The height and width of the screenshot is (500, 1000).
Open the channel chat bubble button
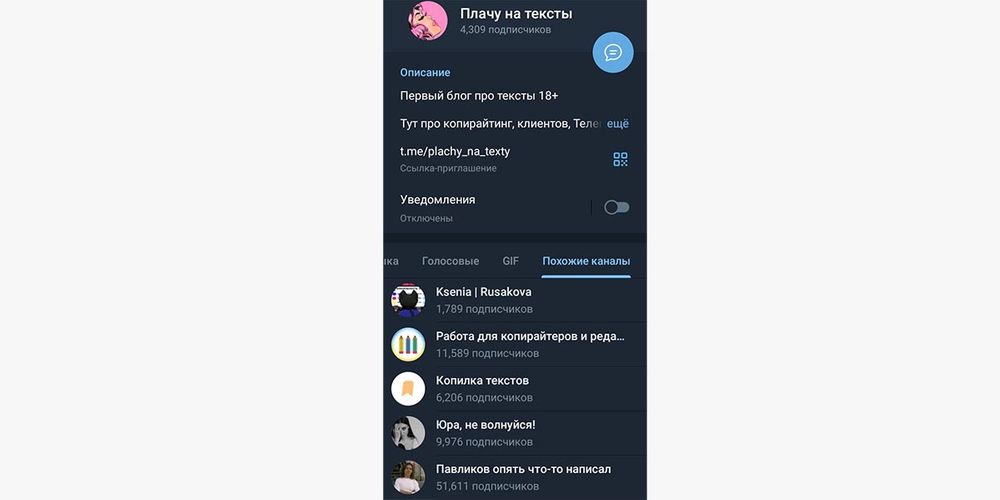pos(613,52)
